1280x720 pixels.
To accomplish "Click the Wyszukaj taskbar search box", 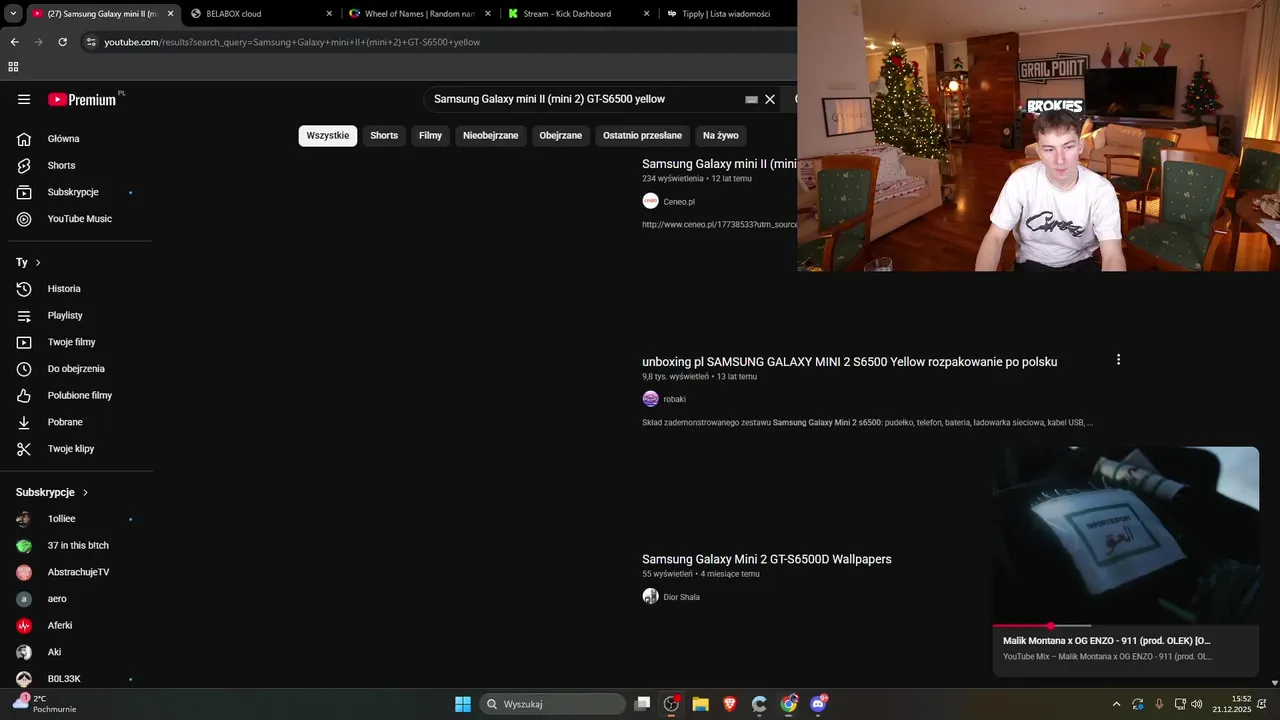I will coord(553,704).
